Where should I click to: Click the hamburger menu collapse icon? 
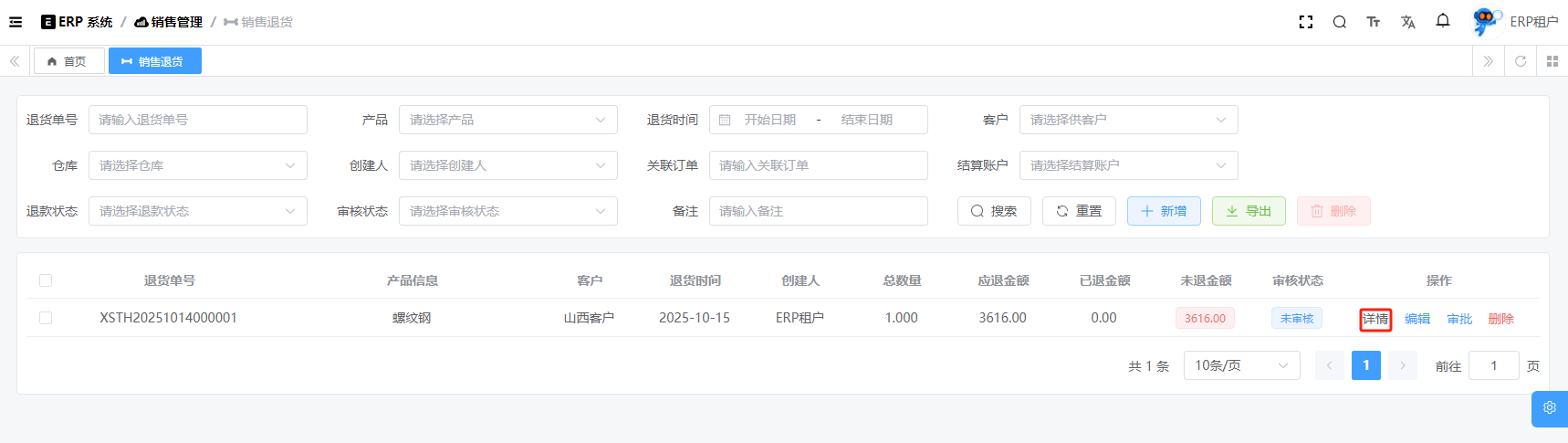click(16, 22)
